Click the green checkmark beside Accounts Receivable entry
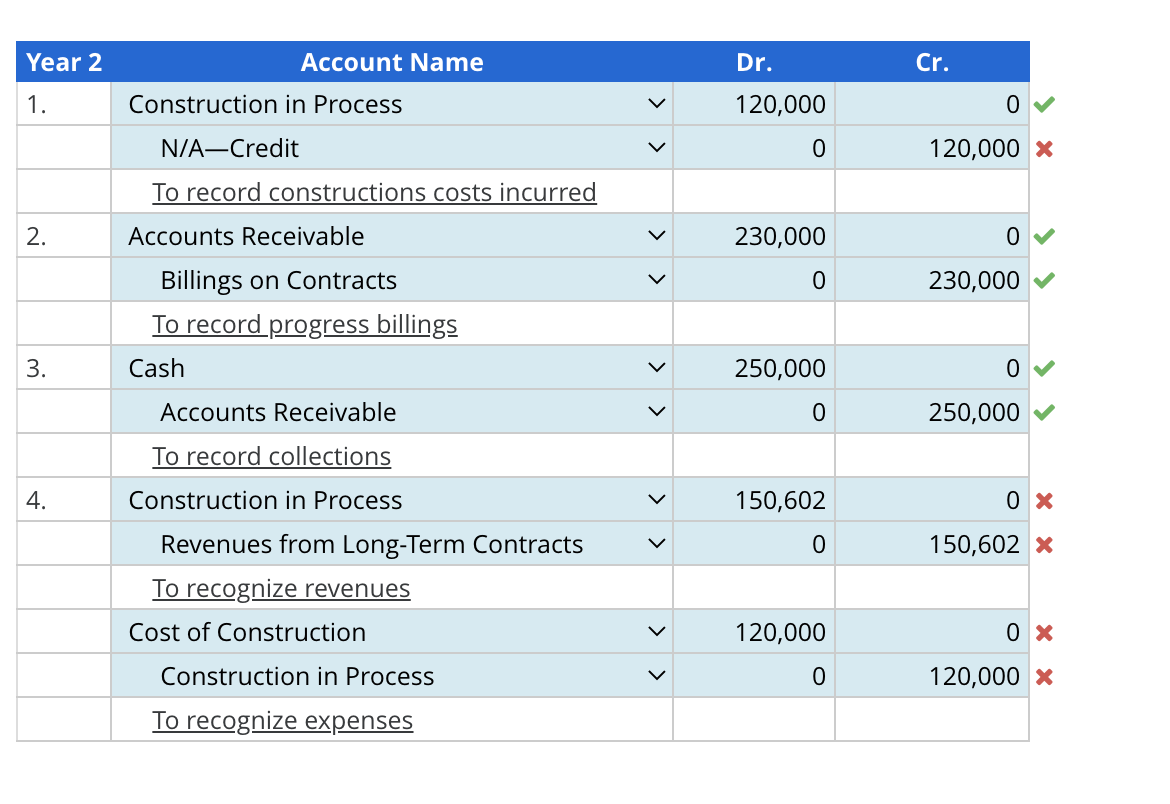Viewport: 1170px width, 804px height. click(x=1043, y=235)
